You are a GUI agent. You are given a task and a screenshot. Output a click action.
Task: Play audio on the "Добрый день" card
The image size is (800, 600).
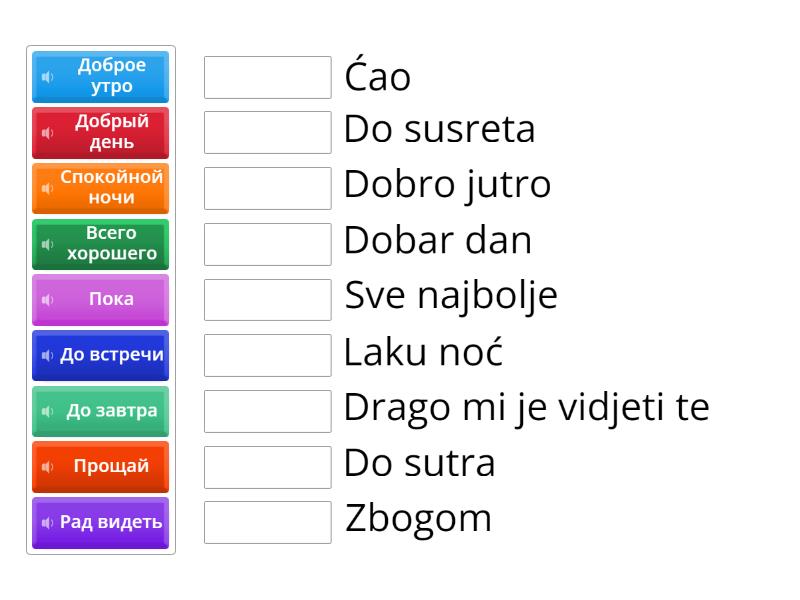[48, 133]
